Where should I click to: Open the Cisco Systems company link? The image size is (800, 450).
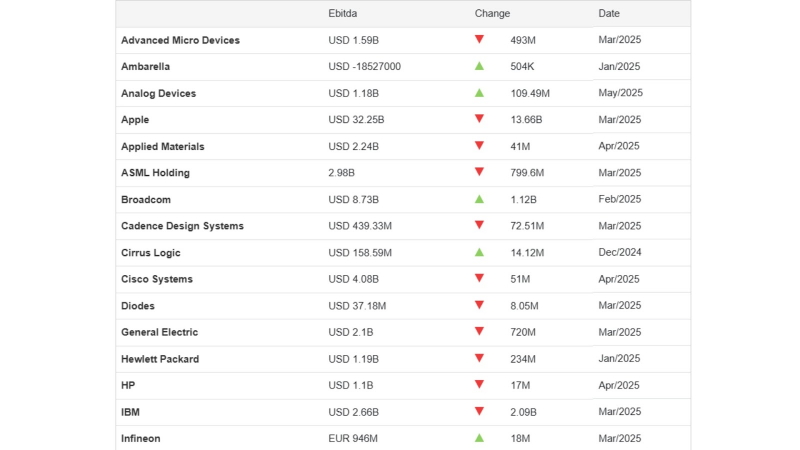157,279
